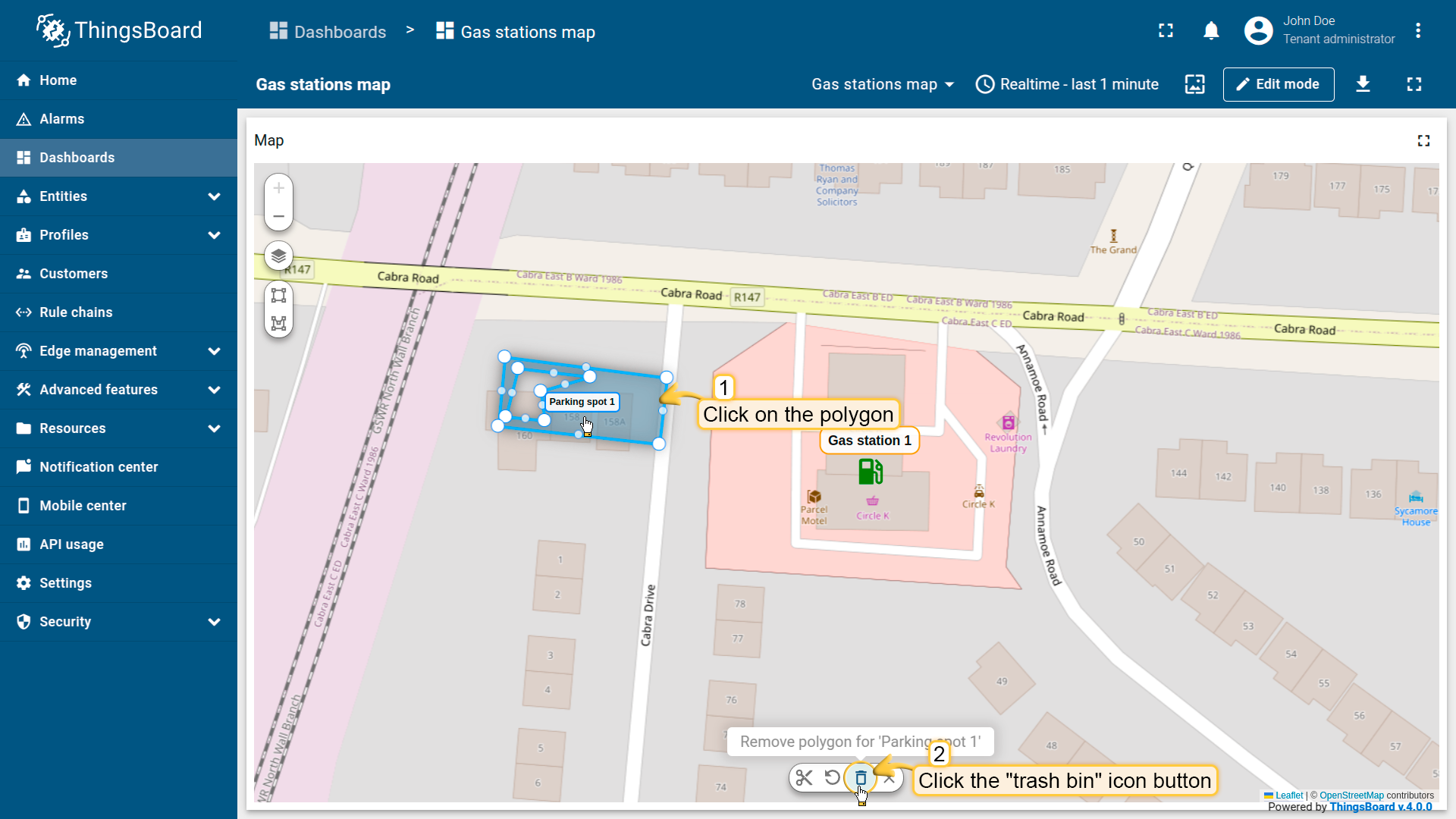Click the map zoom out button

point(278,216)
